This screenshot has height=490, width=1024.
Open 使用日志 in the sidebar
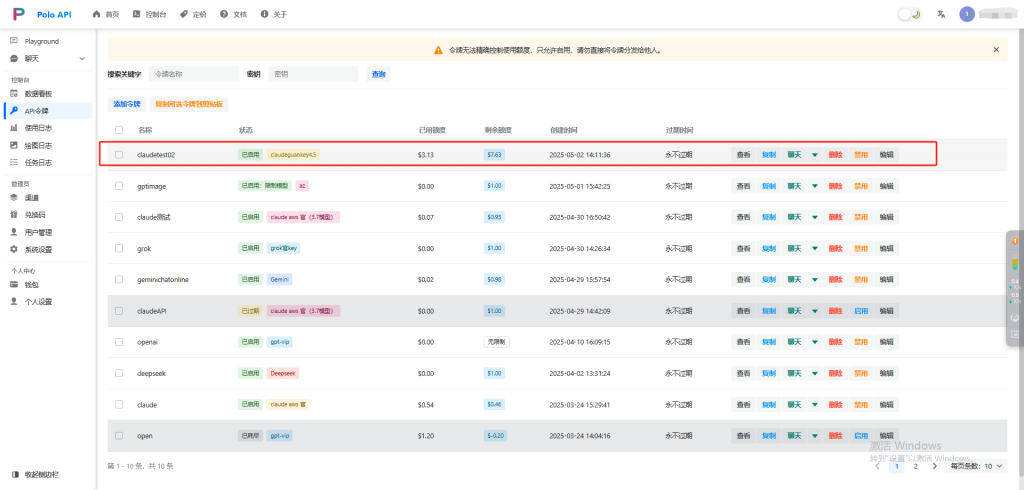(38, 128)
